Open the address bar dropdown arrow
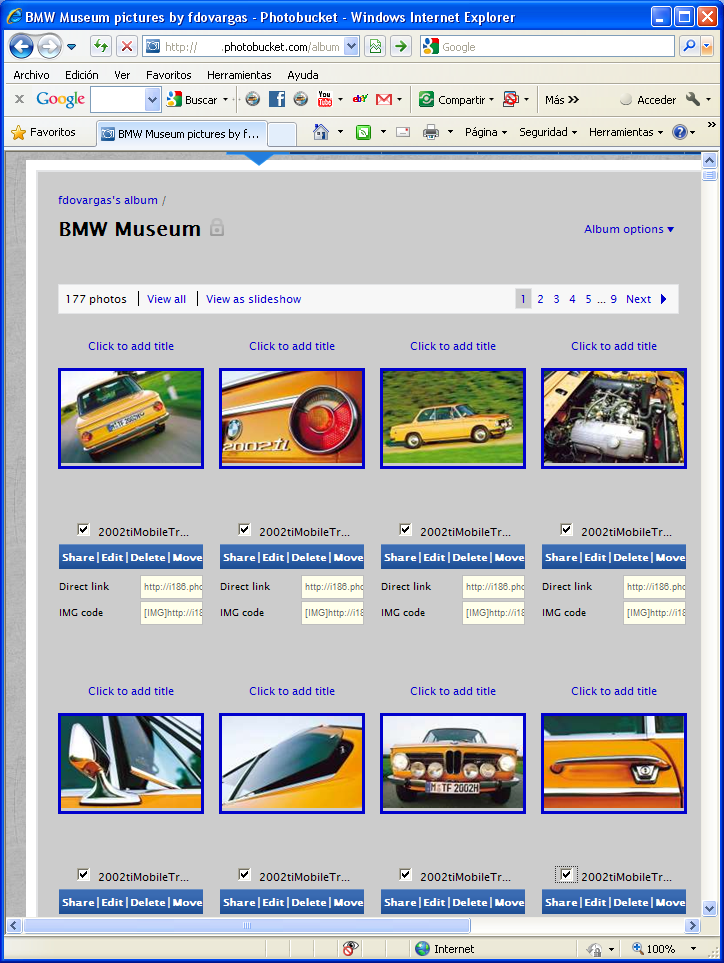Screen dimensions: 724x963 (x=351, y=47)
